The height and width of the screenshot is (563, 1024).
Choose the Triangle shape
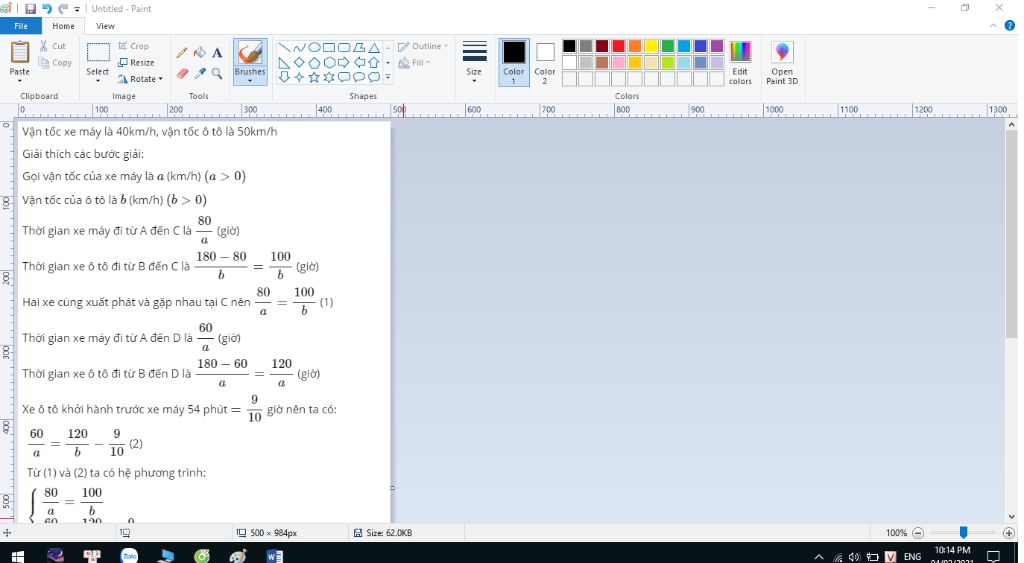pos(374,48)
